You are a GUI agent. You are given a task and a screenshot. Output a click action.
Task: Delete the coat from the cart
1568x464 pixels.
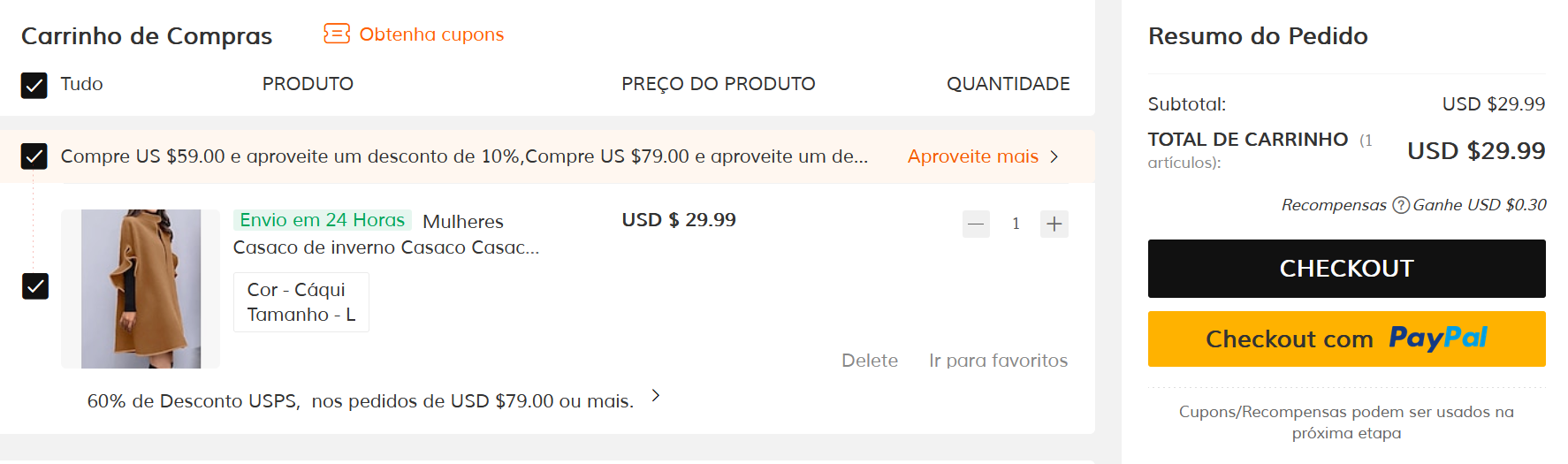pyautogui.click(x=869, y=361)
